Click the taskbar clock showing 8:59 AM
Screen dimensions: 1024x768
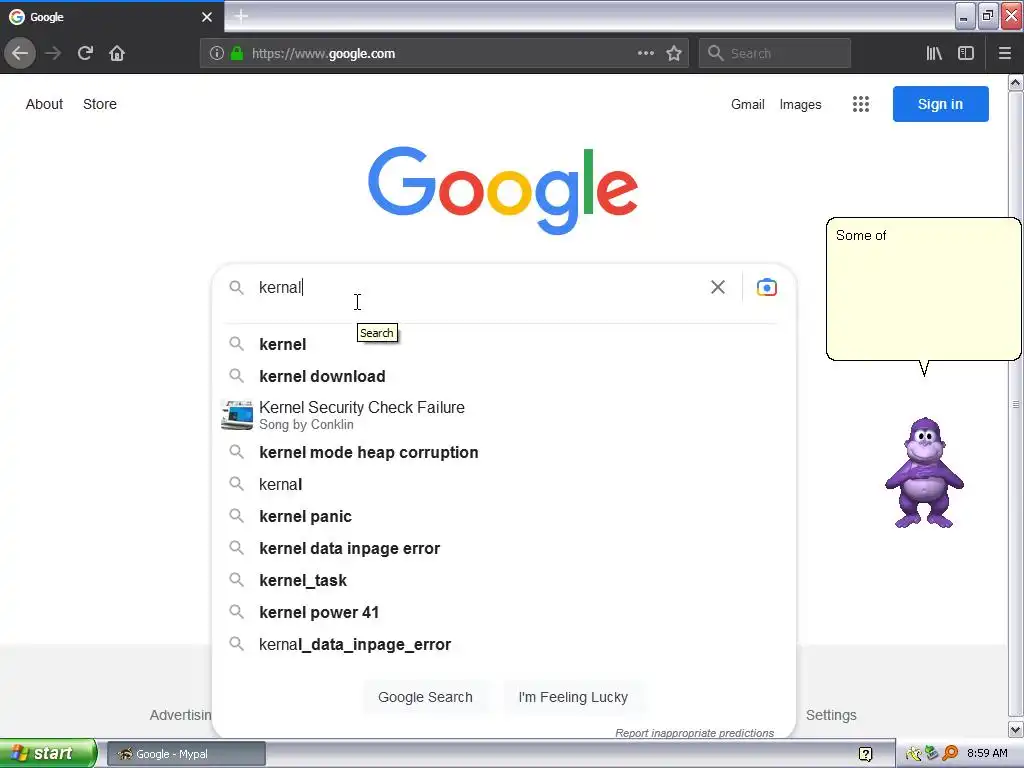987,754
